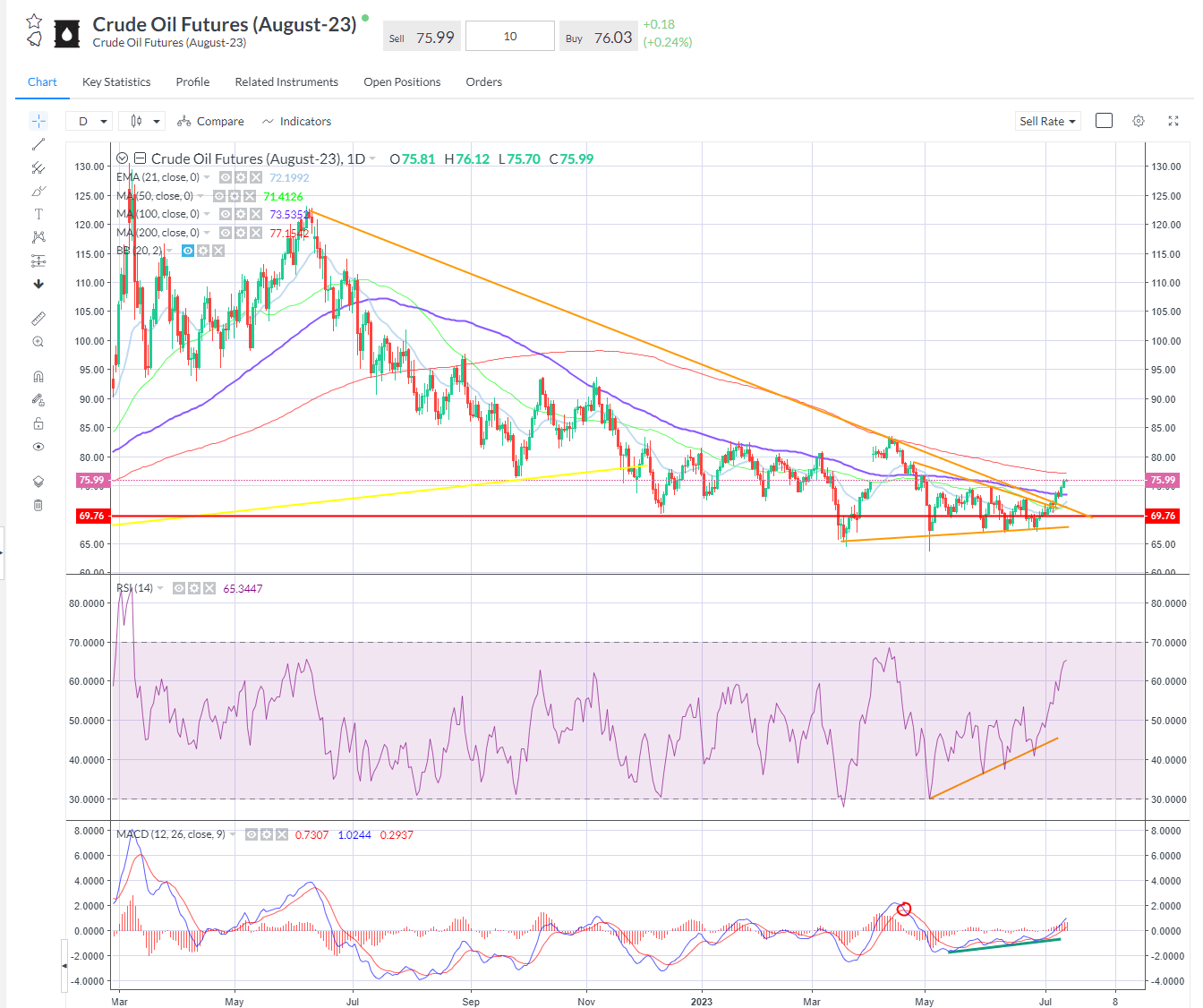
Task: Open chart settings gear icon
Action: pos(1139,121)
